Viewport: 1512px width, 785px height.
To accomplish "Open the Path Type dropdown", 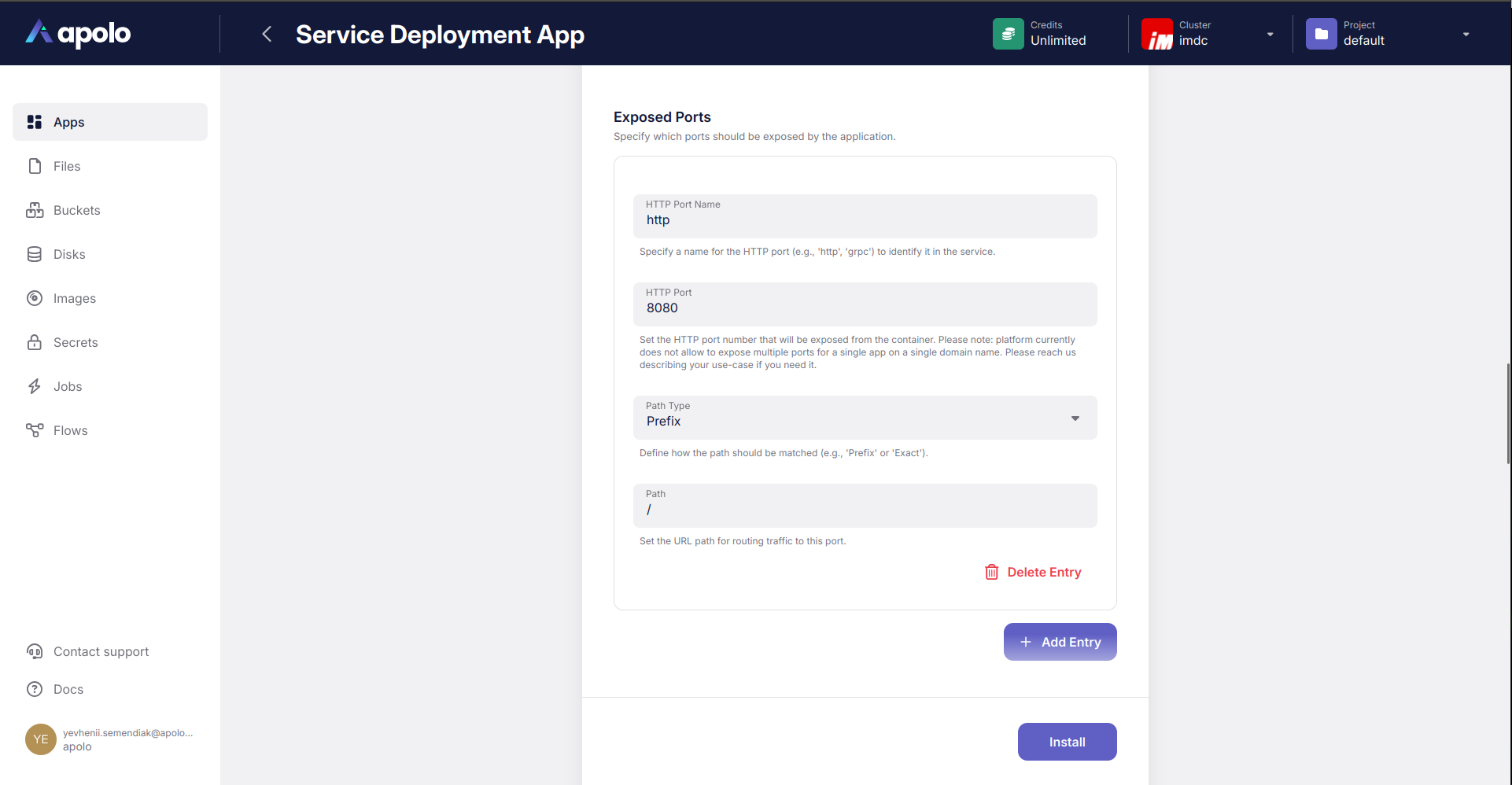I will click(865, 418).
